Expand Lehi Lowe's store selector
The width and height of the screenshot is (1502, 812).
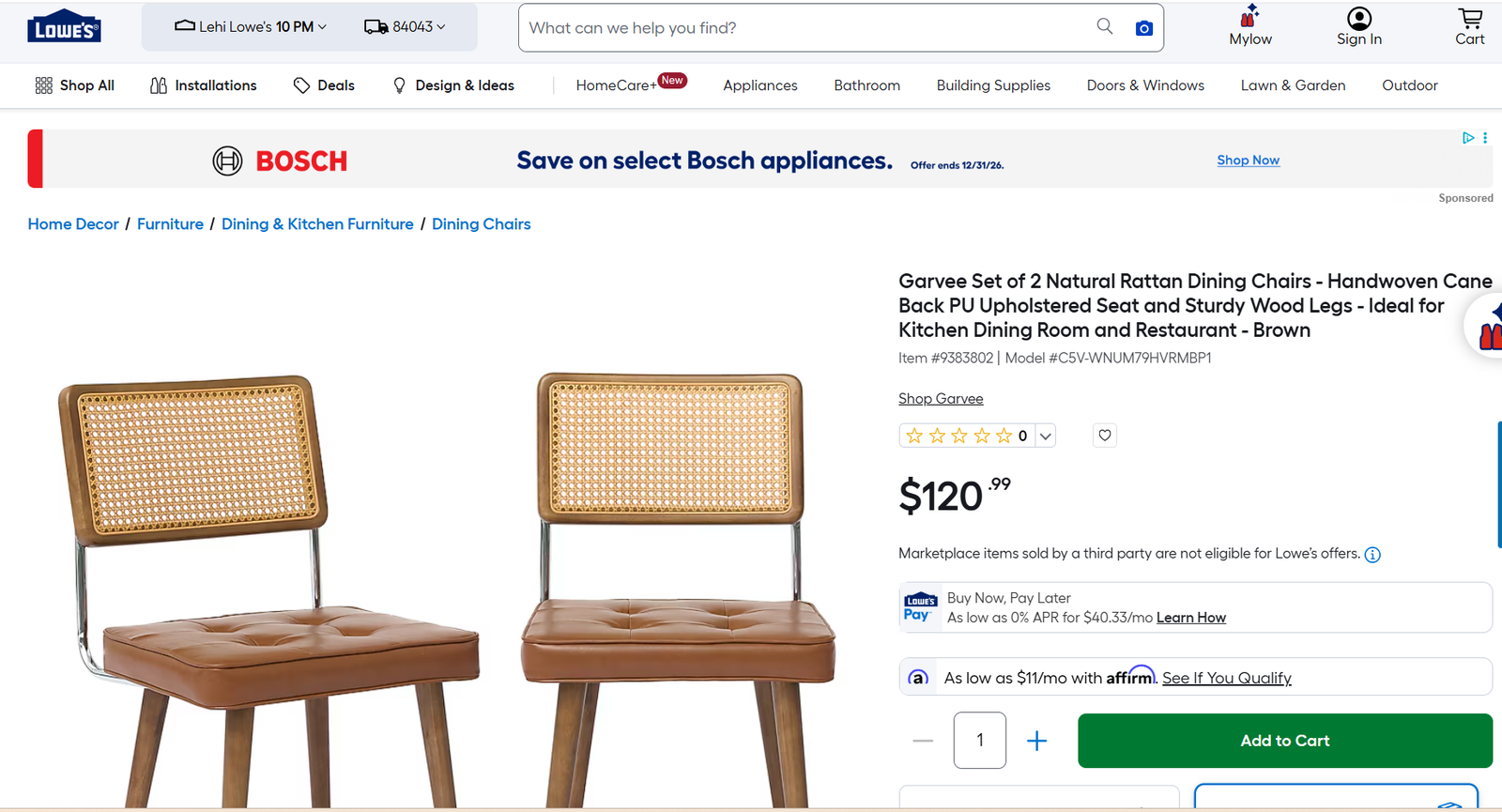(x=251, y=26)
